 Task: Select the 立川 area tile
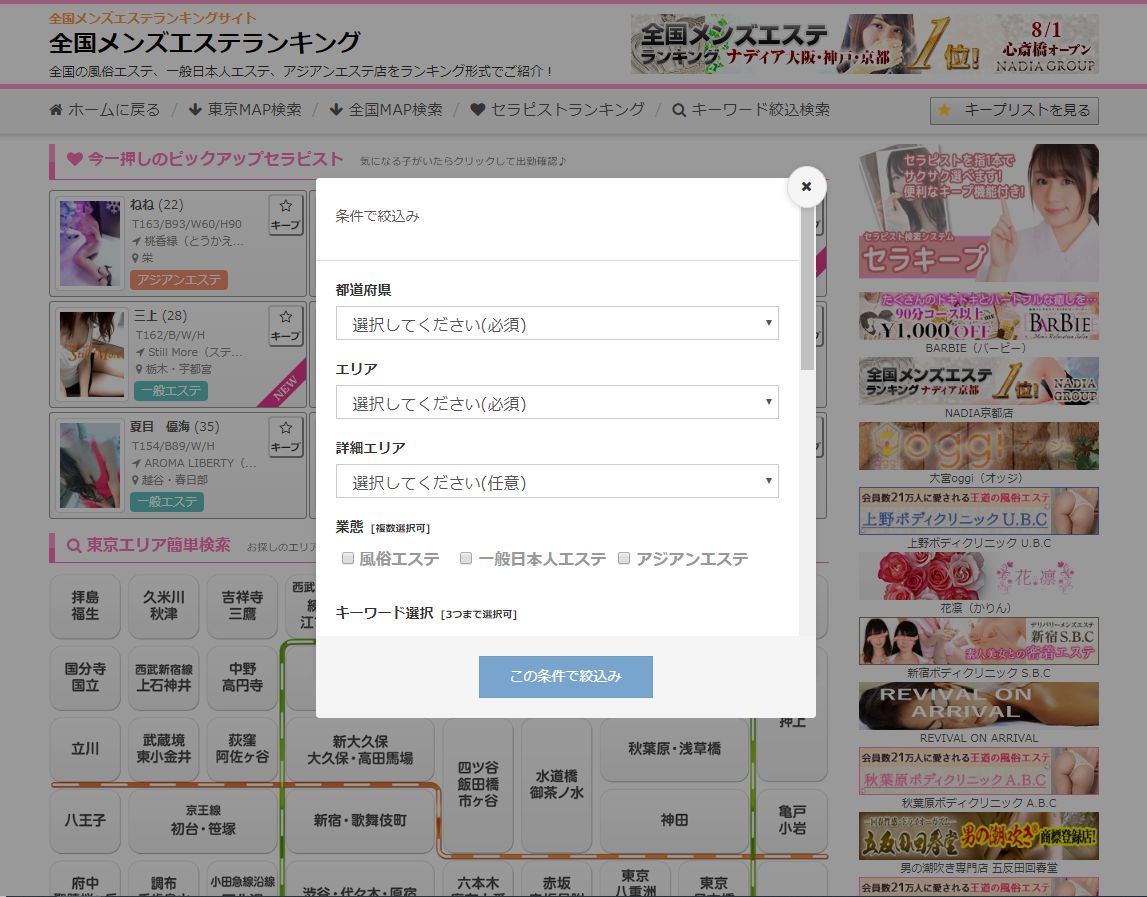pyautogui.click(x=85, y=748)
